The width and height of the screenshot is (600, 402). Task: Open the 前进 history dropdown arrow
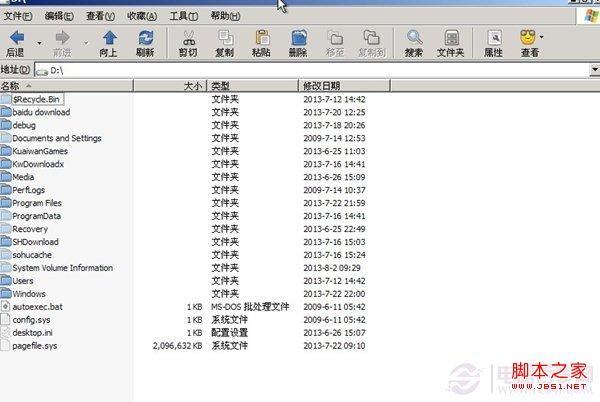pyautogui.click(x=86, y=43)
